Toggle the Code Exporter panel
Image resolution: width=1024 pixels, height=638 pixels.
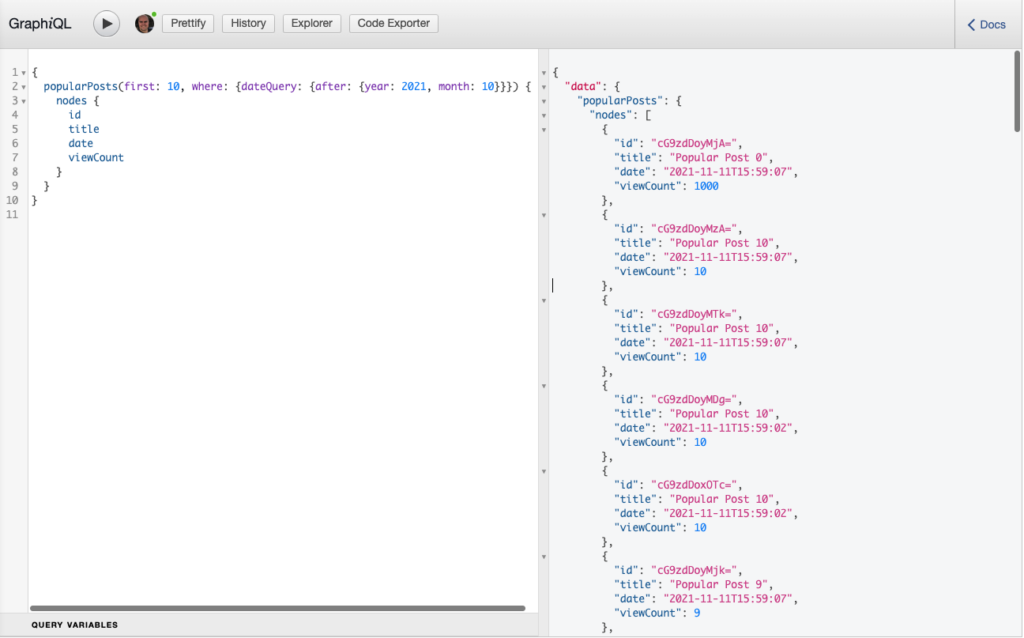click(x=393, y=23)
